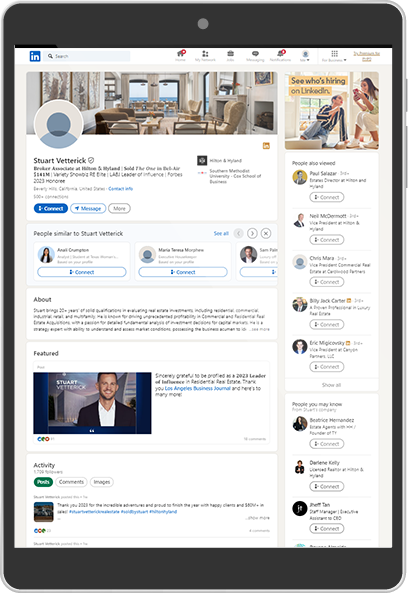Focus the LinkedIn search field
Screen dimensions: 408x593
click(88, 56)
